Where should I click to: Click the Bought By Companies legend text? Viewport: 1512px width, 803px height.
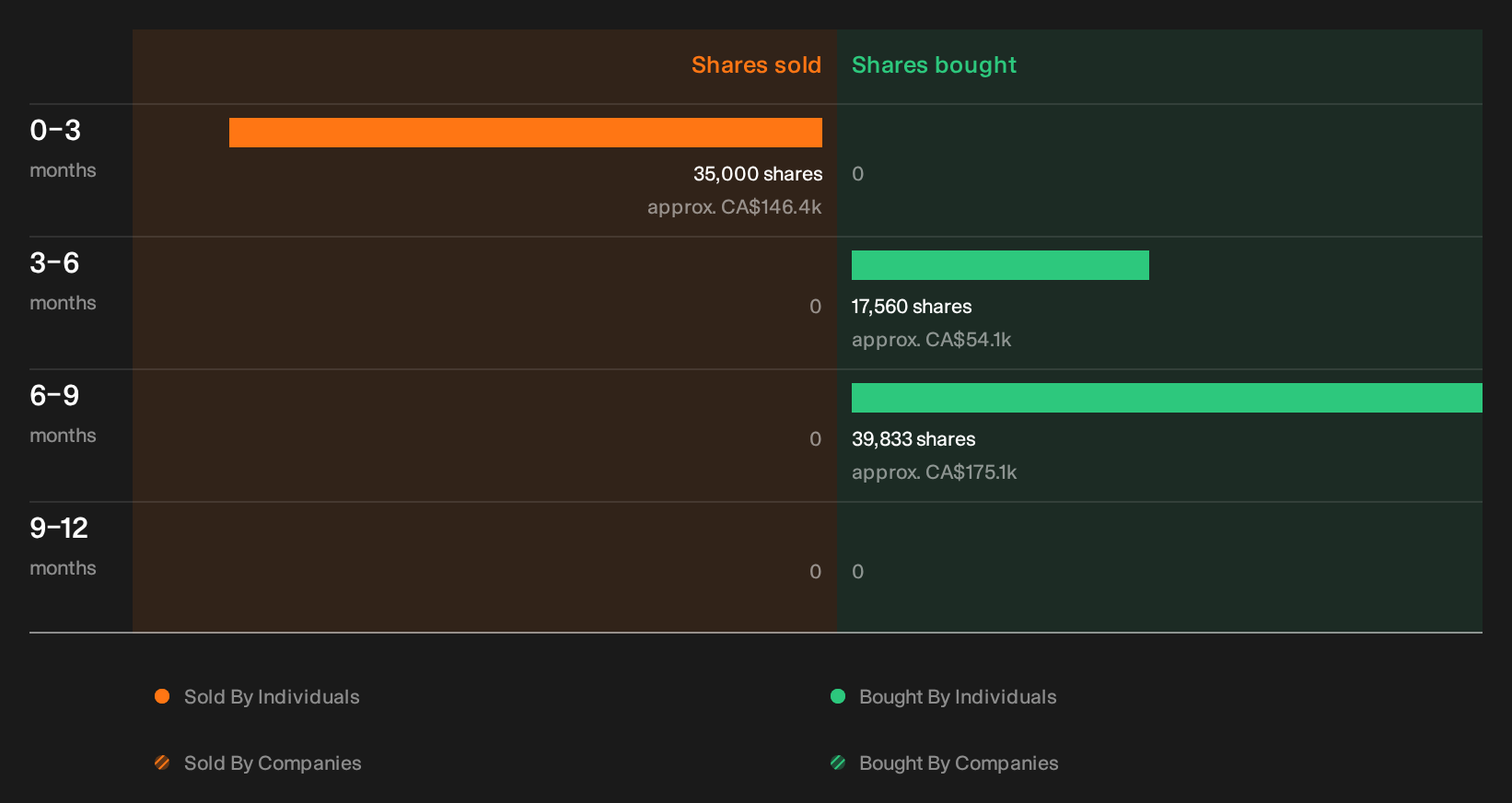pos(959,763)
